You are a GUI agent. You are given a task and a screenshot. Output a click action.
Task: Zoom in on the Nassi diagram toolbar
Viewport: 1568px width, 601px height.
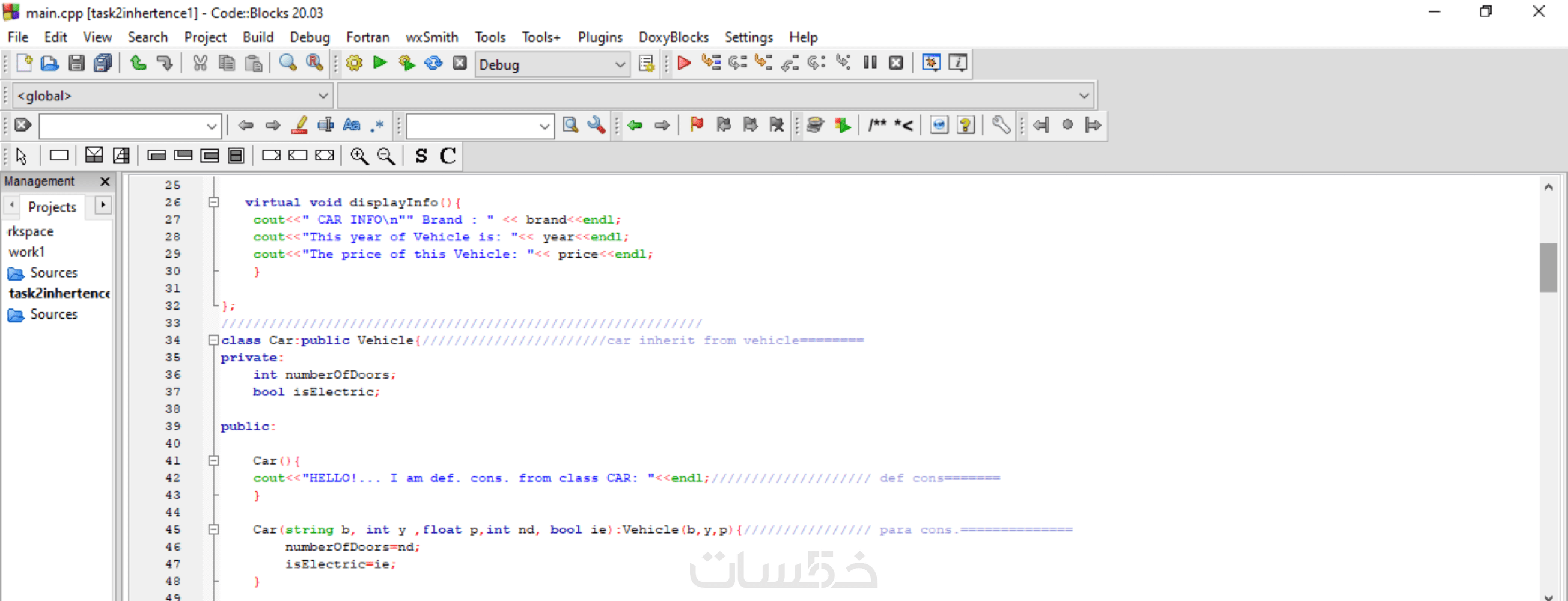(359, 156)
